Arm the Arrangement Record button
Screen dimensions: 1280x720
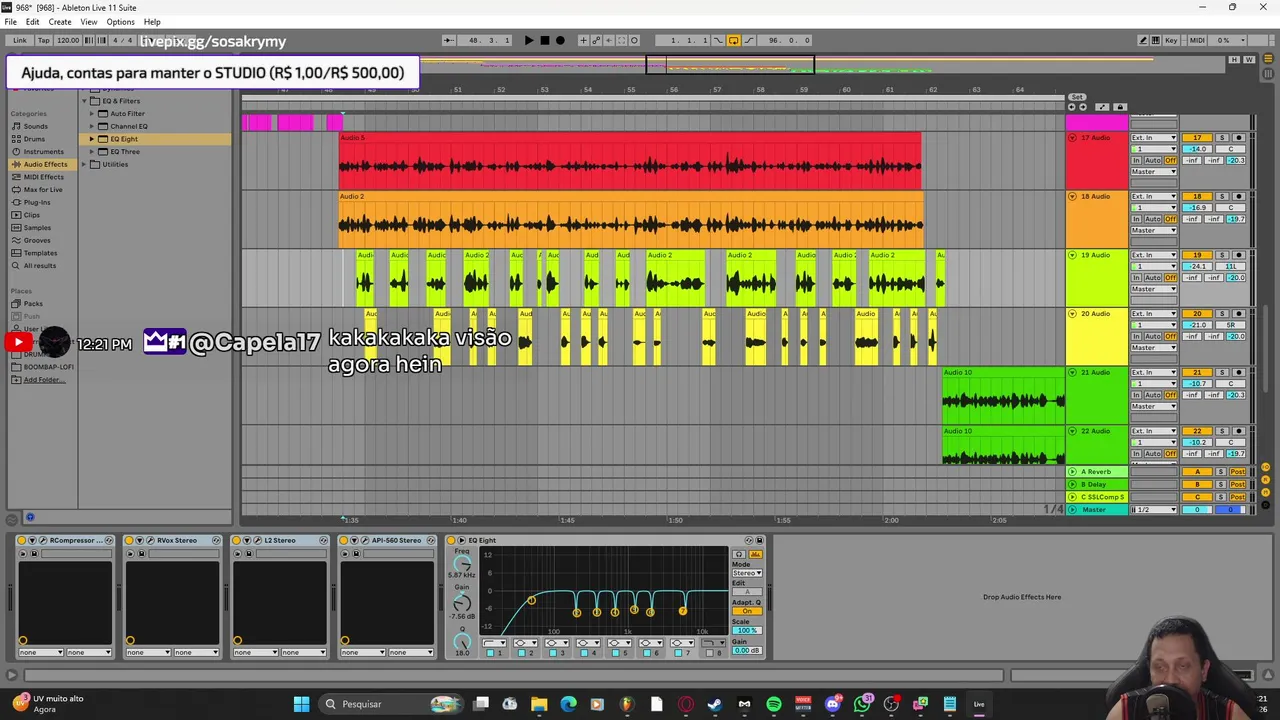(x=560, y=40)
